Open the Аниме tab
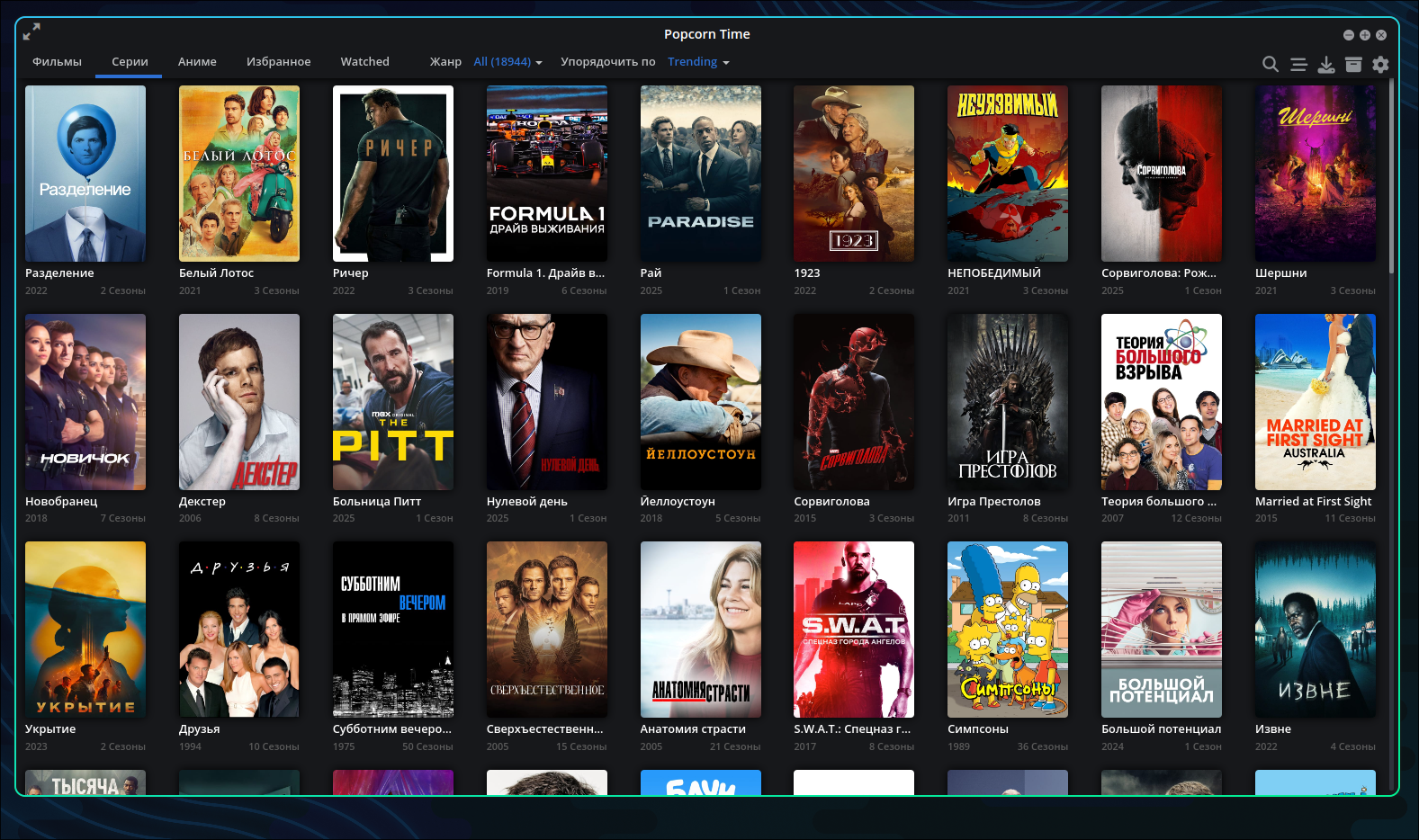The width and height of the screenshot is (1419, 840). coord(197,62)
